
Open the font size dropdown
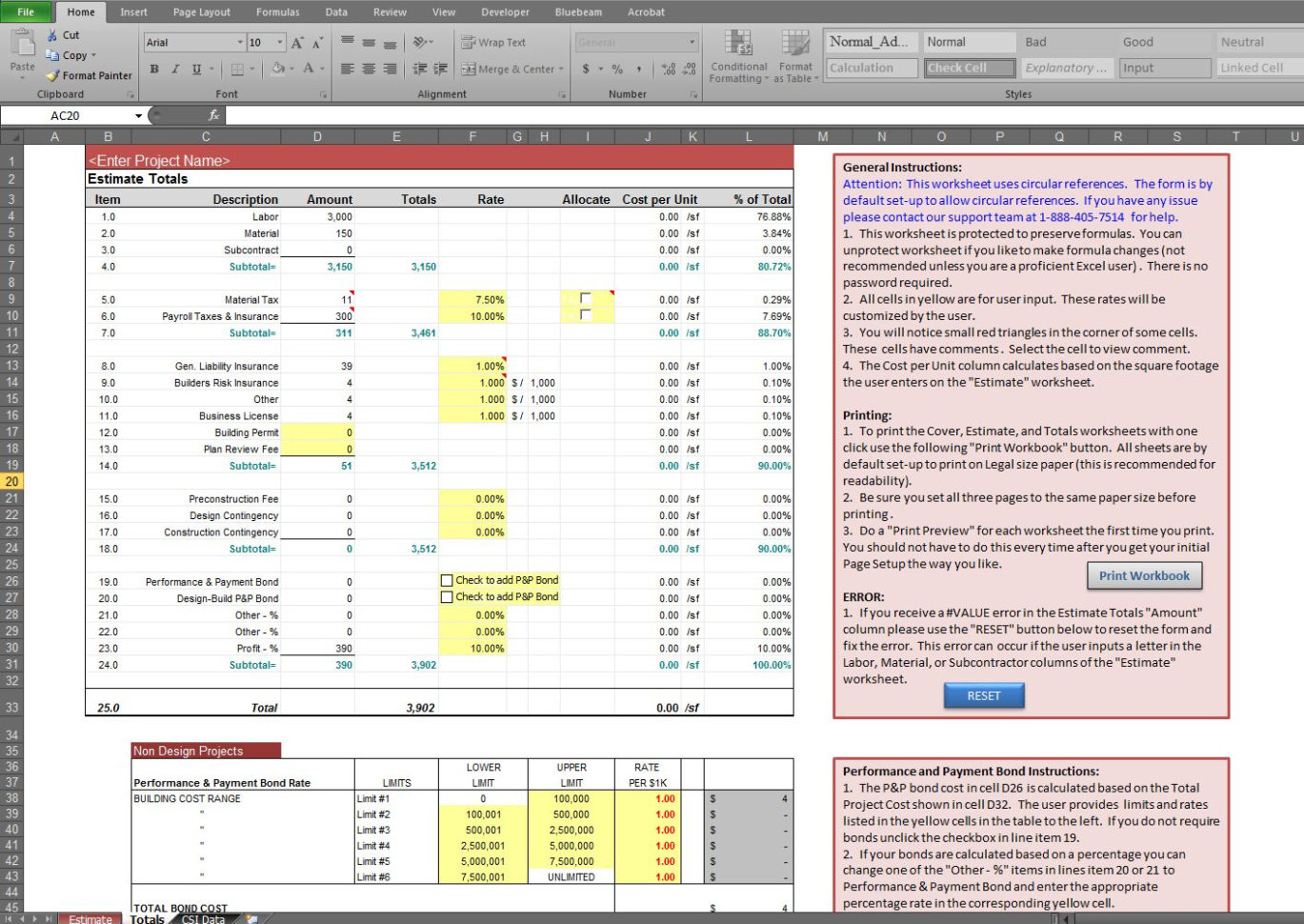(281, 42)
